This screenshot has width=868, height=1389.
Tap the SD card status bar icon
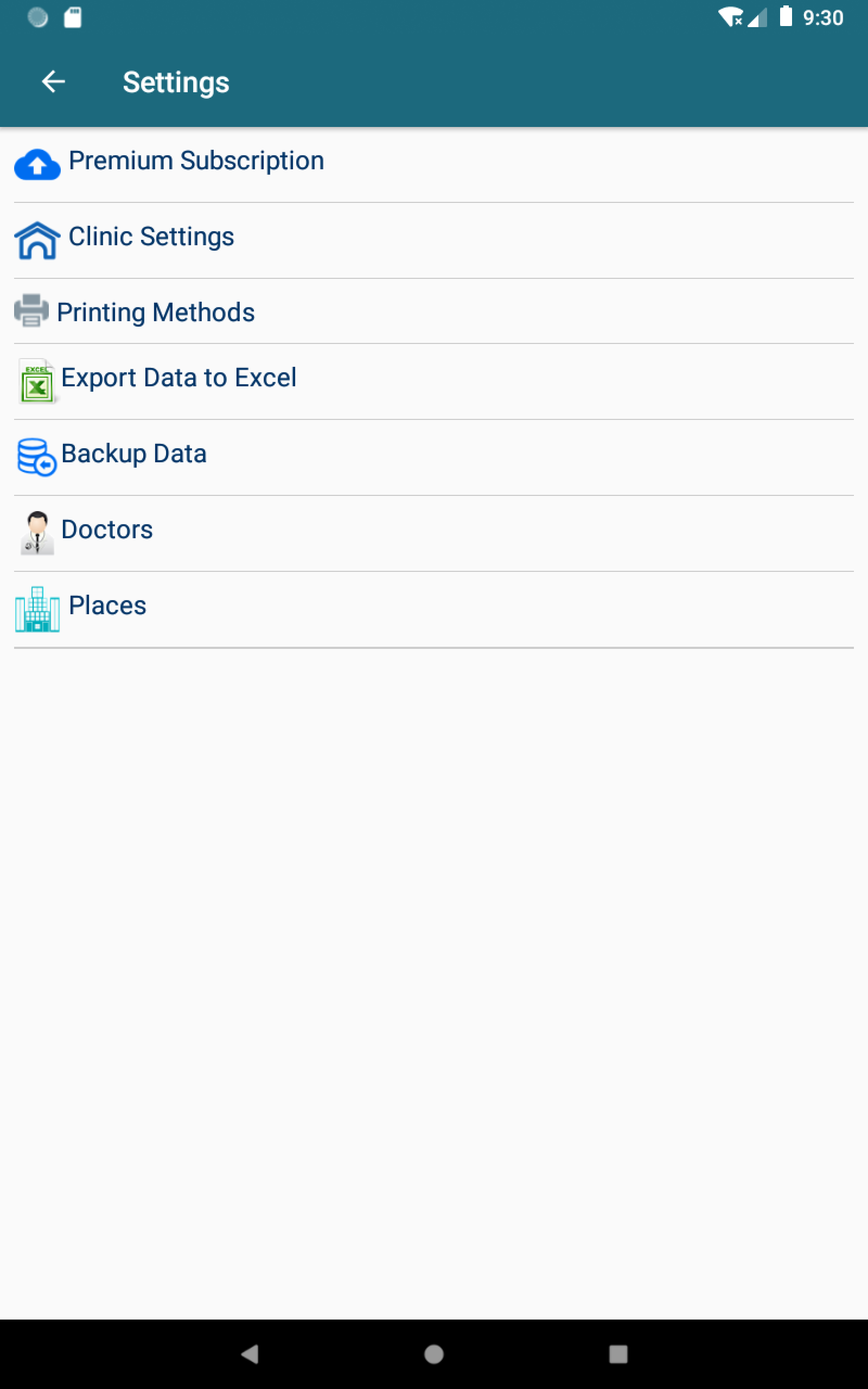pyautogui.click(x=73, y=18)
